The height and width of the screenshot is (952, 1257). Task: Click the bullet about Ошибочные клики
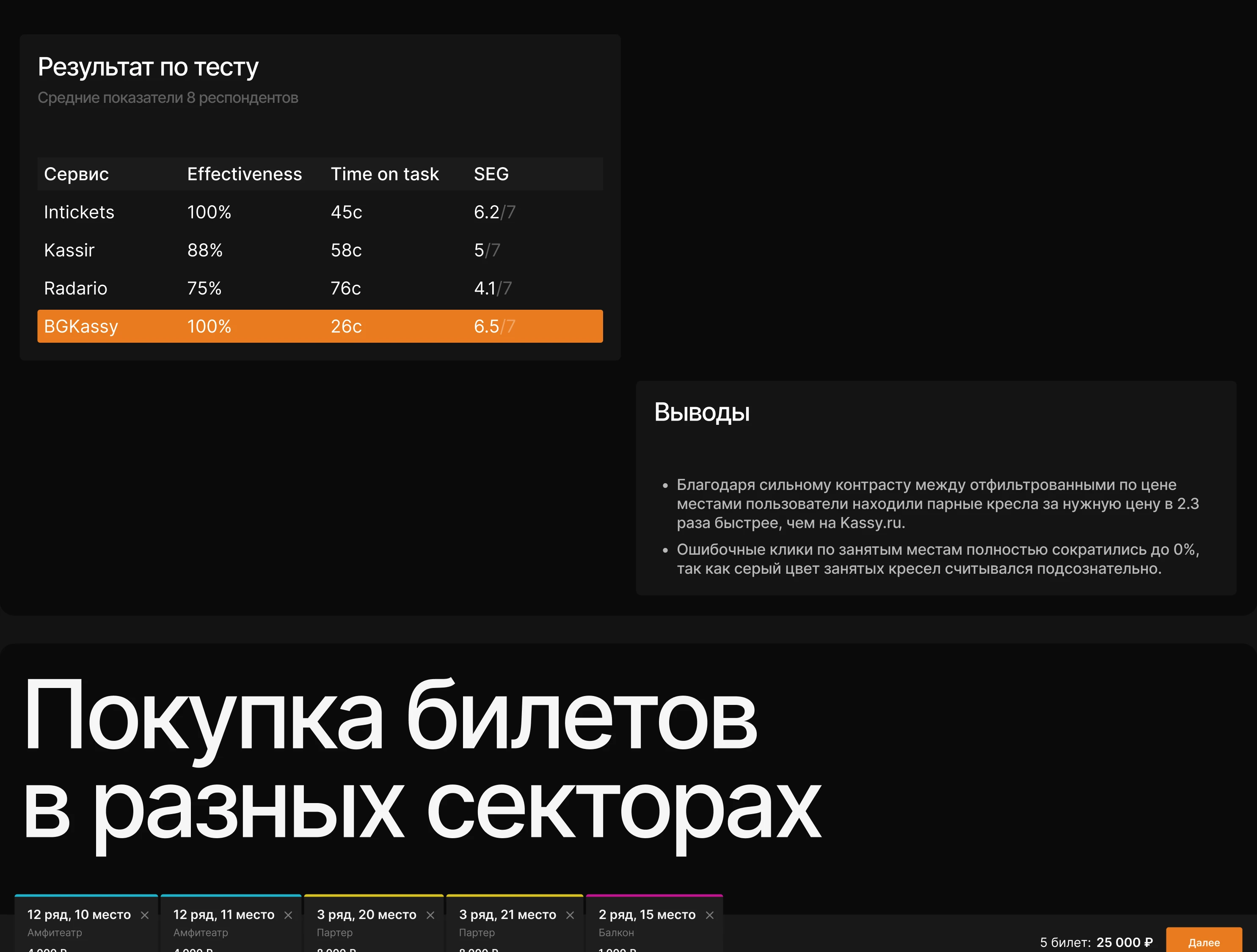point(937,559)
